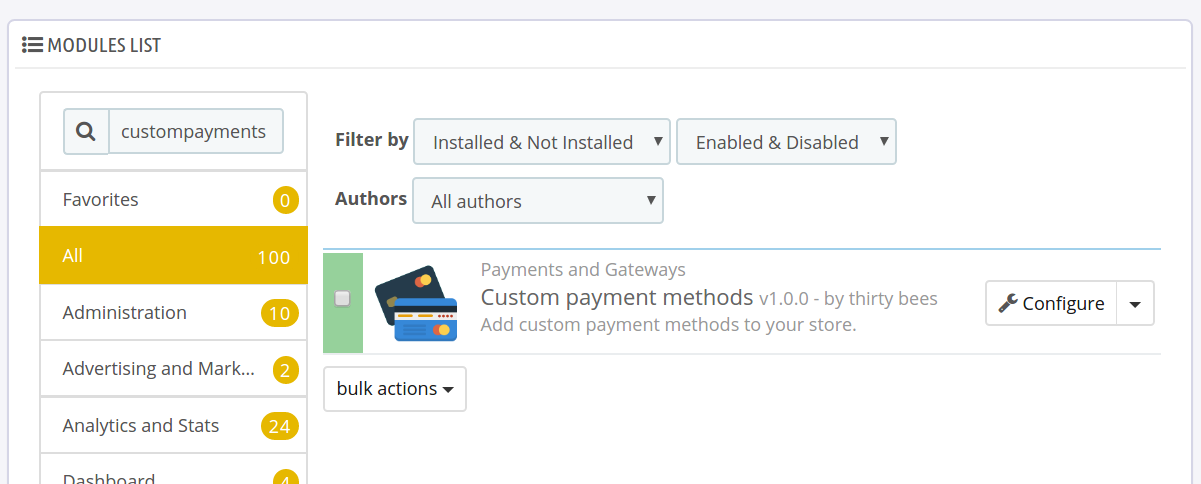The image size is (1201, 484).
Task: Click the Analytics and Stats badge 24
Action: tap(279, 427)
